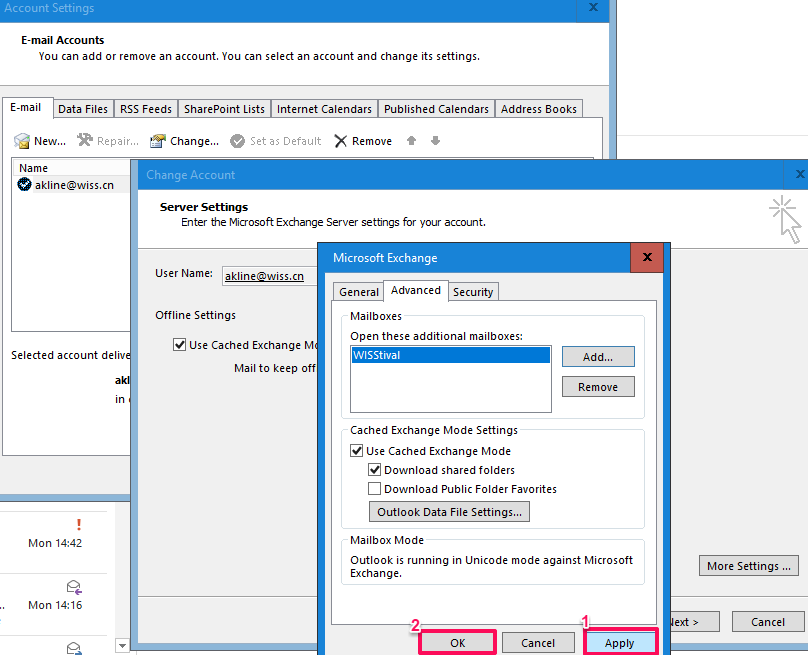The image size is (808, 655).
Task: Click Remove button next to mailbox list
Action: pyautogui.click(x=598, y=387)
